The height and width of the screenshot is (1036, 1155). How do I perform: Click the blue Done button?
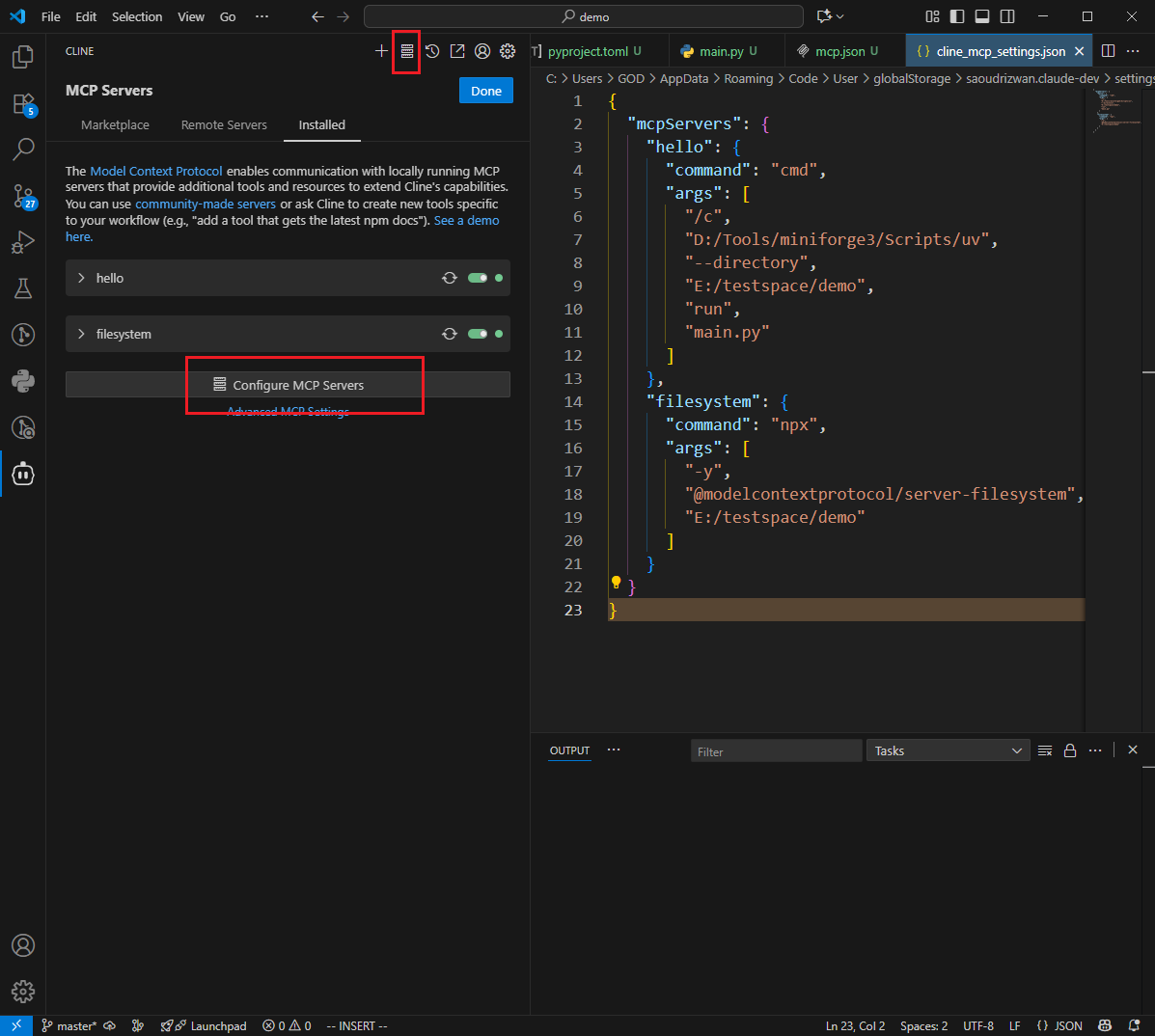[x=486, y=91]
